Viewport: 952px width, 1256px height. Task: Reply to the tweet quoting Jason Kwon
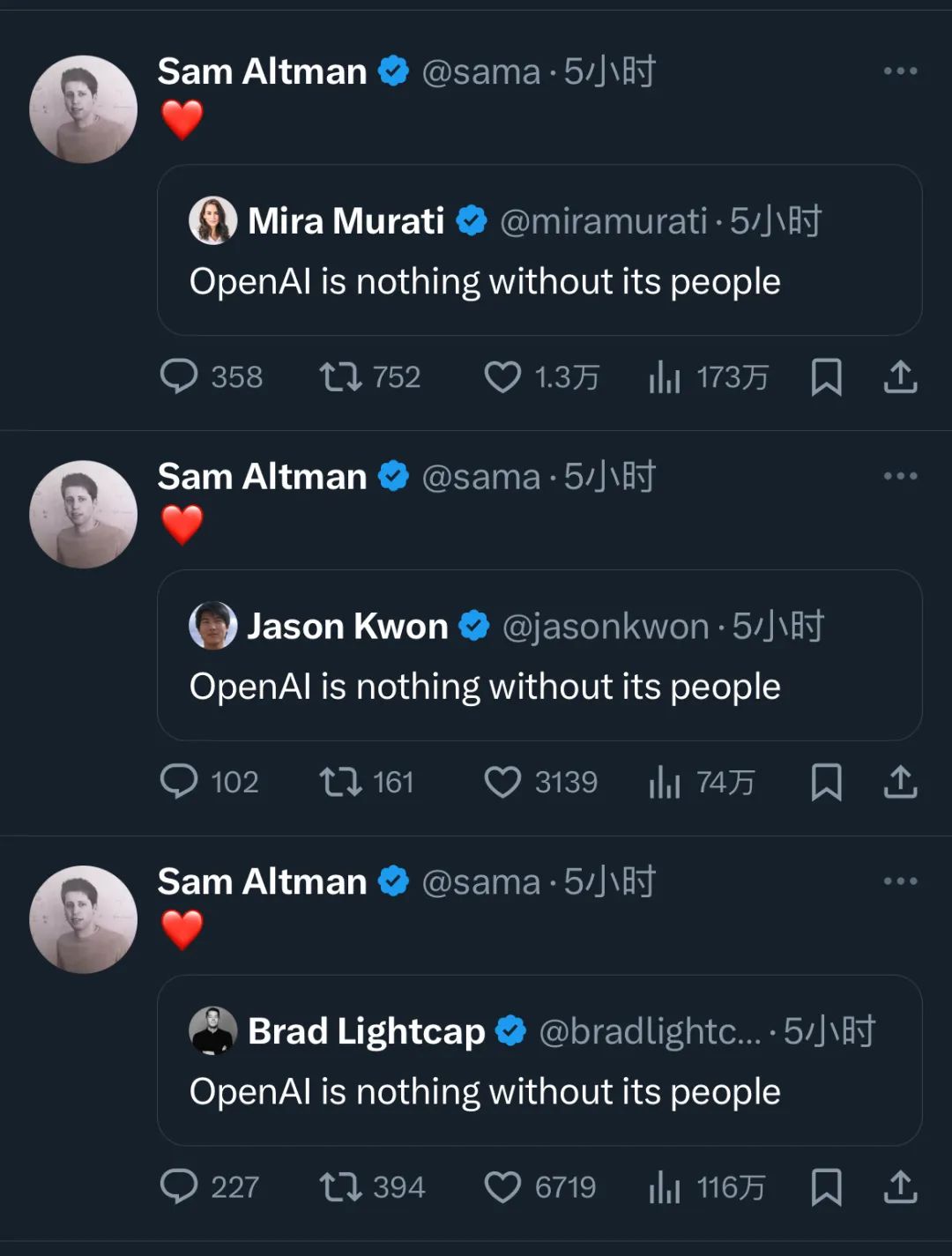coord(179,782)
